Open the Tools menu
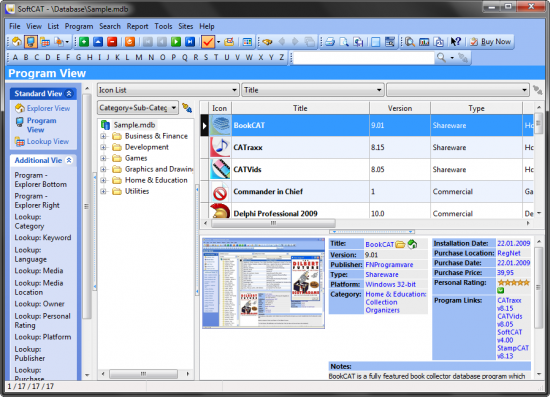This screenshot has width=550, height=397. pyautogui.click(x=163, y=26)
